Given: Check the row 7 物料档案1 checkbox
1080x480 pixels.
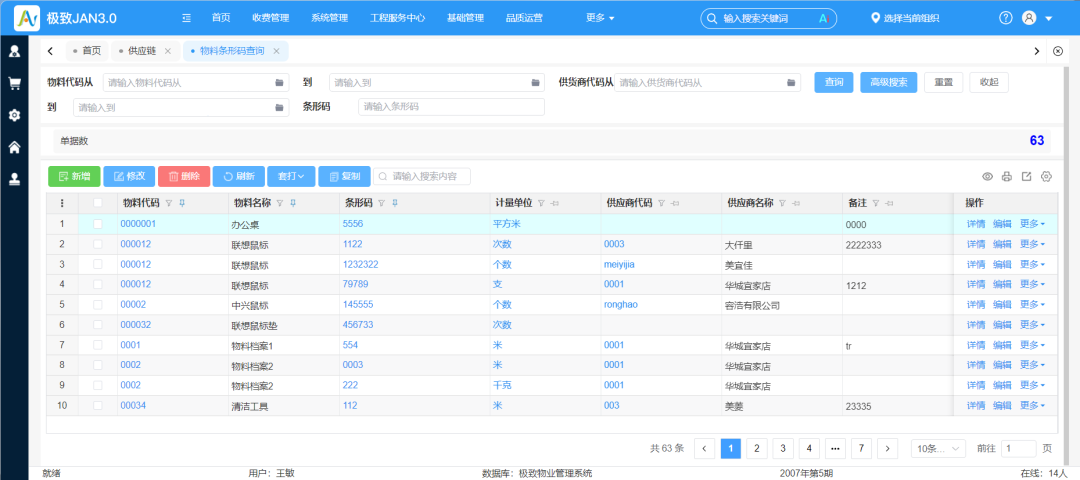Looking at the screenshot, I should (x=98, y=345).
